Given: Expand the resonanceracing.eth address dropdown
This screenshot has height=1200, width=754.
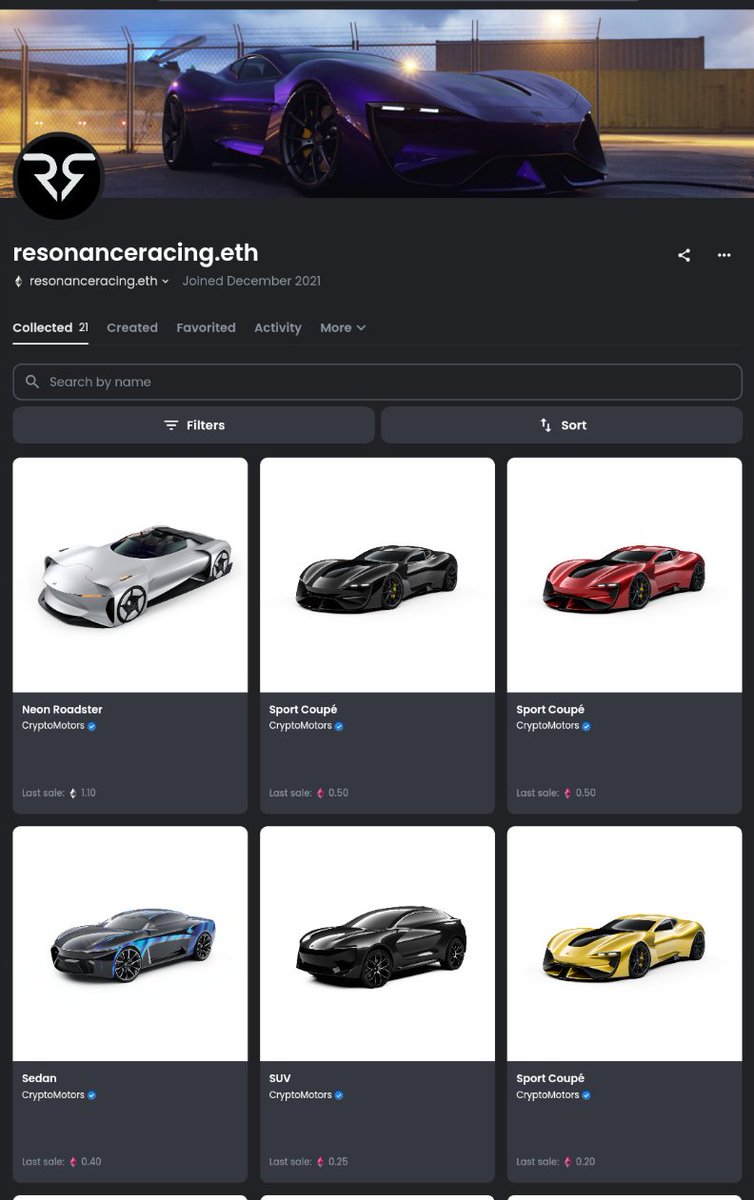Looking at the screenshot, I should (x=165, y=281).
